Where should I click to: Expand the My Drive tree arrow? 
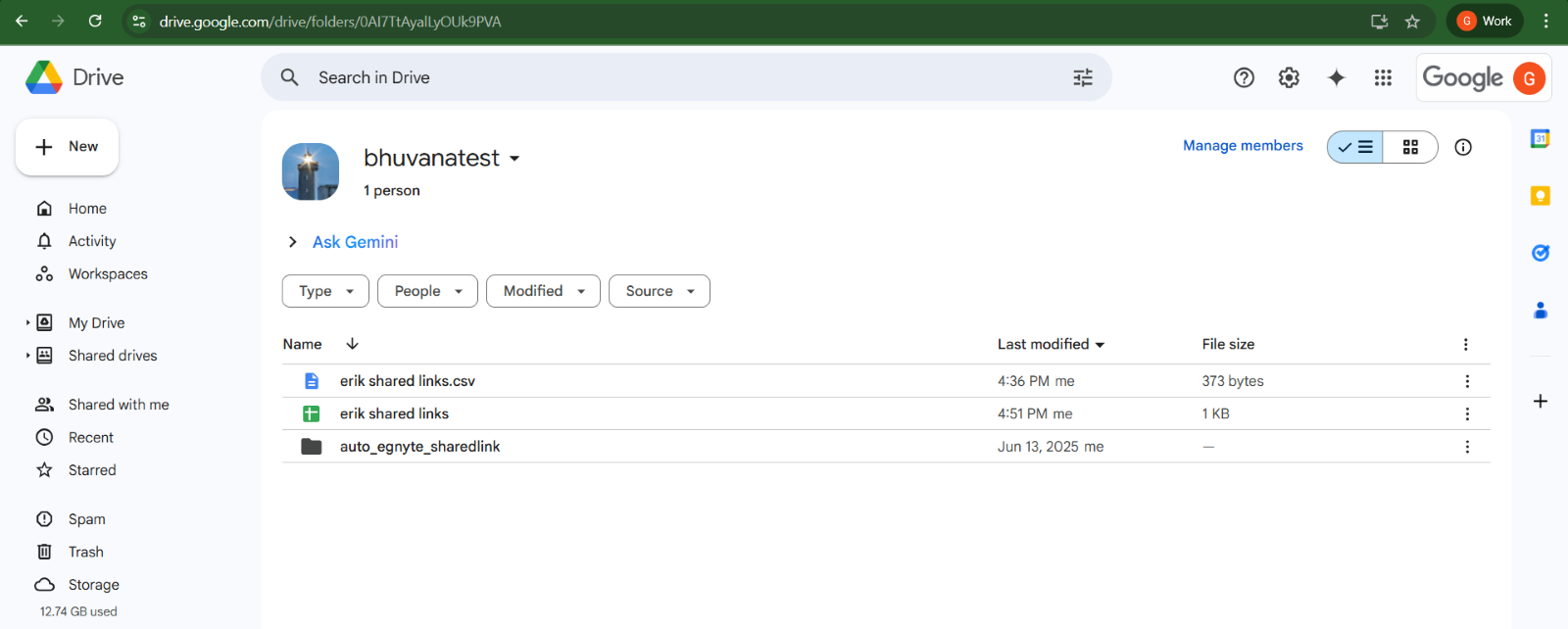tap(27, 322)
